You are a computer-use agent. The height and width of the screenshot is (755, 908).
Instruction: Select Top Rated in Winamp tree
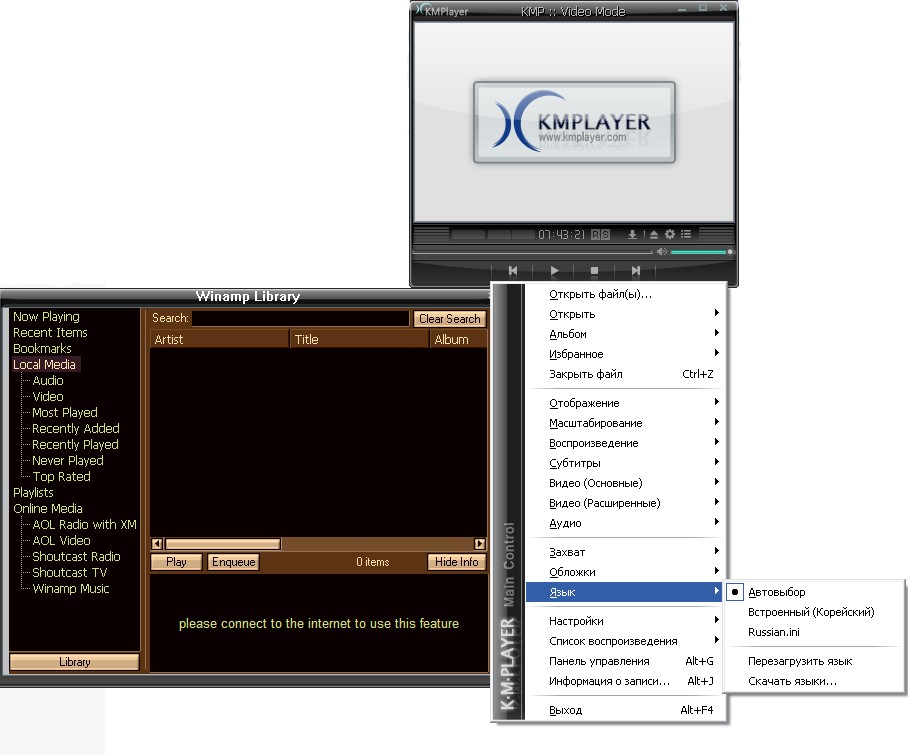click(x=61, y=477)
